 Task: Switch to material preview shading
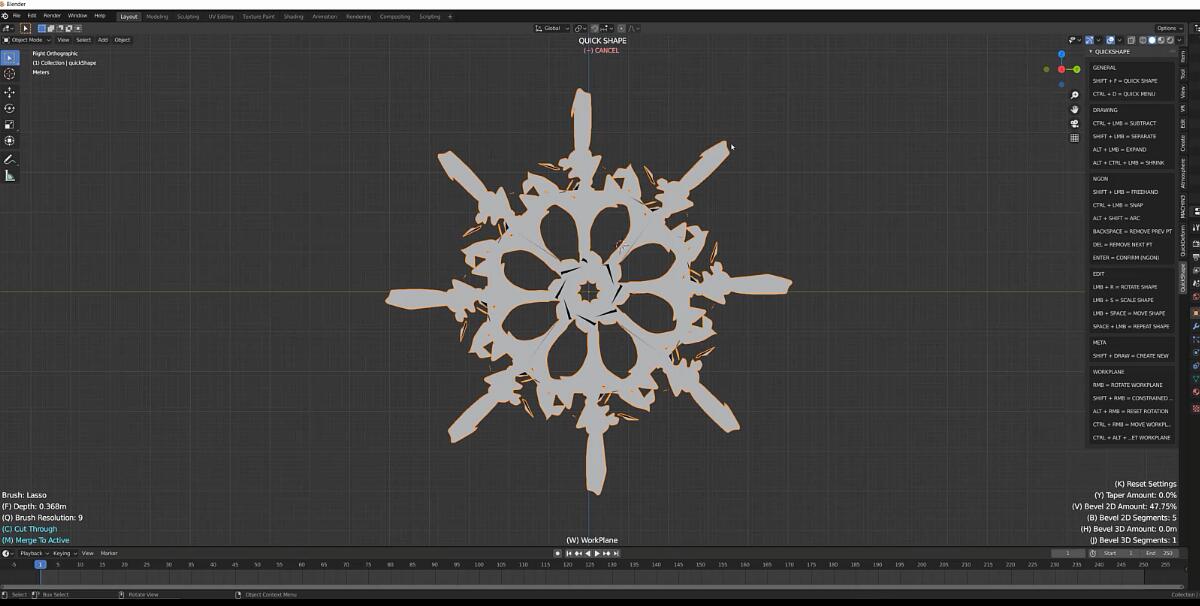click(x=1161, y=40)
